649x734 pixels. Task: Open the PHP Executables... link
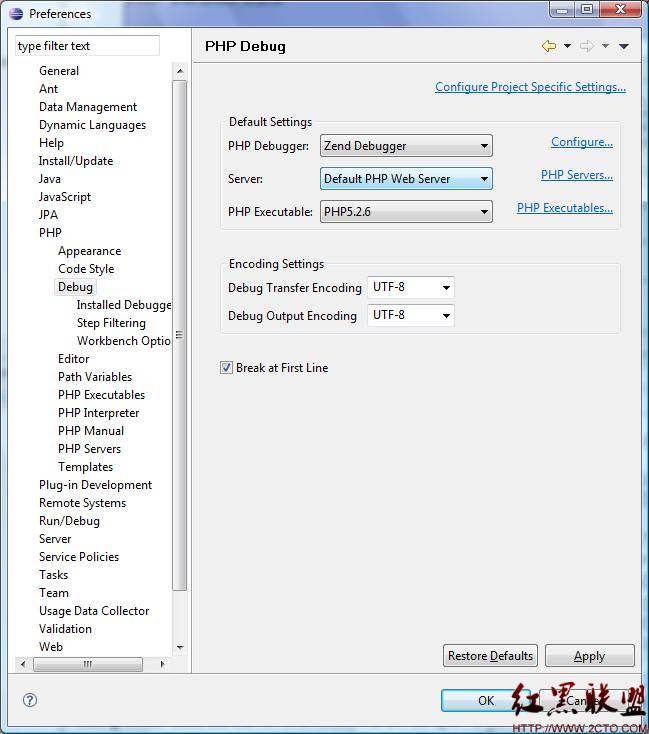(565, 208)
